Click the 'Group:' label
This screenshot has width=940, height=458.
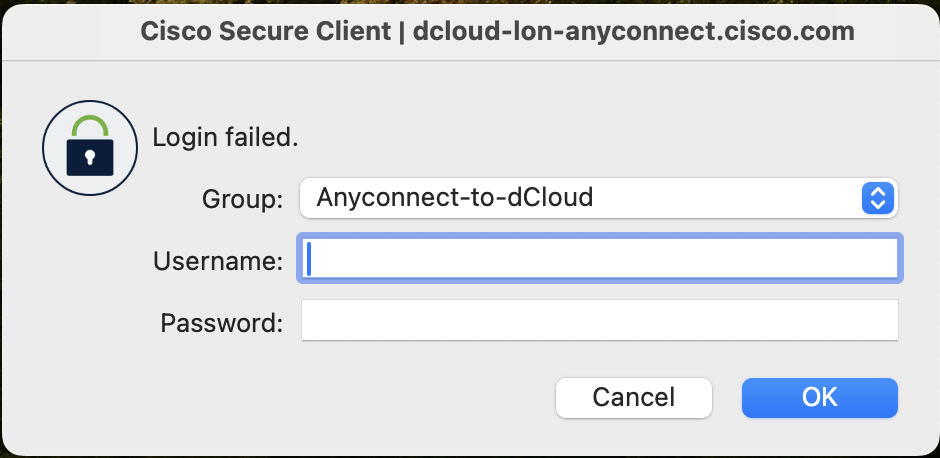coord(242,200)
